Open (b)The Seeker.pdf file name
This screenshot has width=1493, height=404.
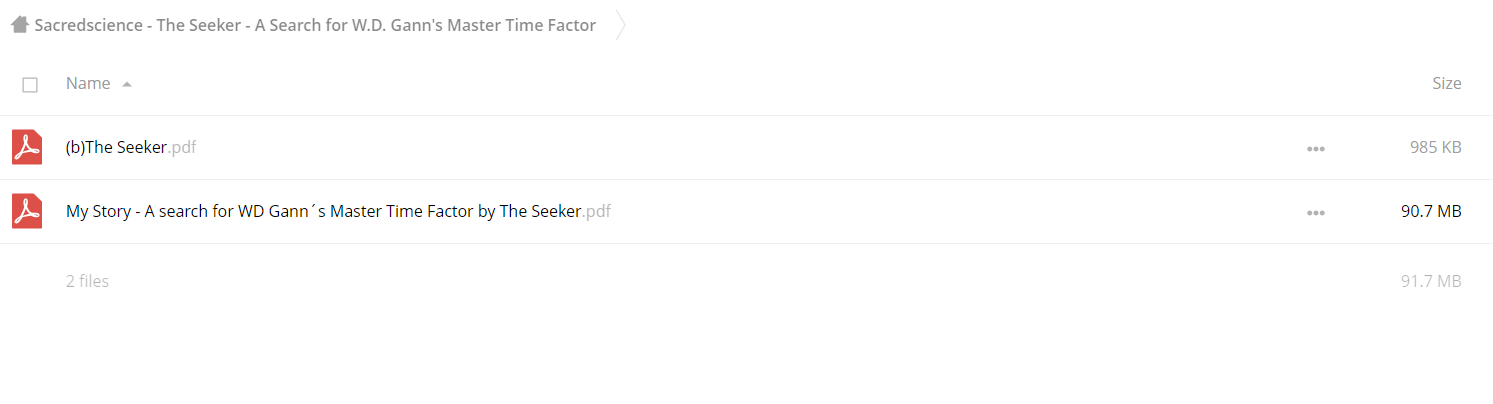[131, 147]
